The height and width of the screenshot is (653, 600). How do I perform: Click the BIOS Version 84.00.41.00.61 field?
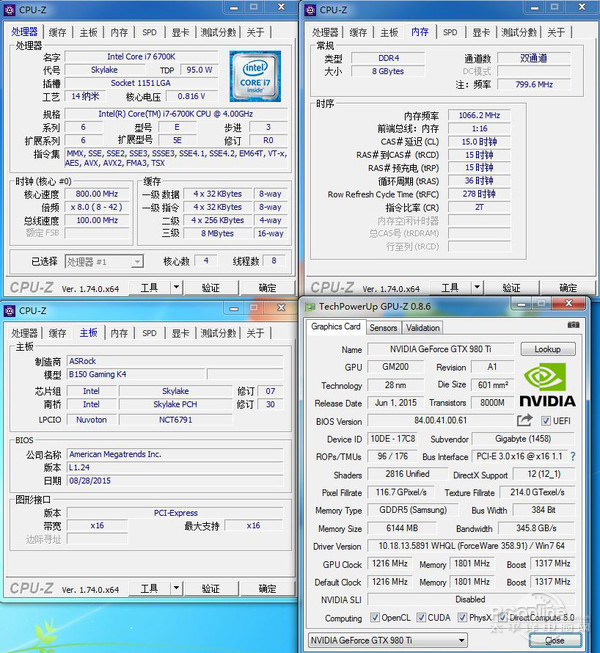(x=441, y=421)
